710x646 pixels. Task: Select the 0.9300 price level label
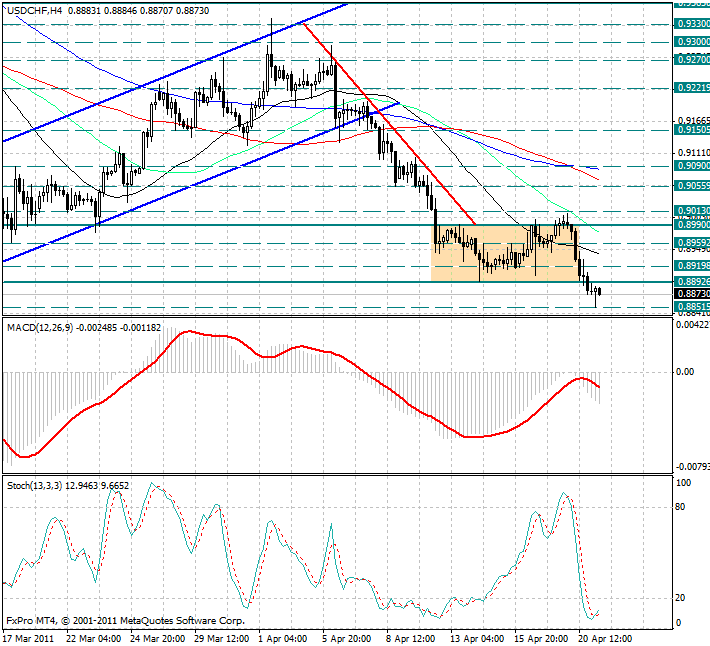coord(692,42)
